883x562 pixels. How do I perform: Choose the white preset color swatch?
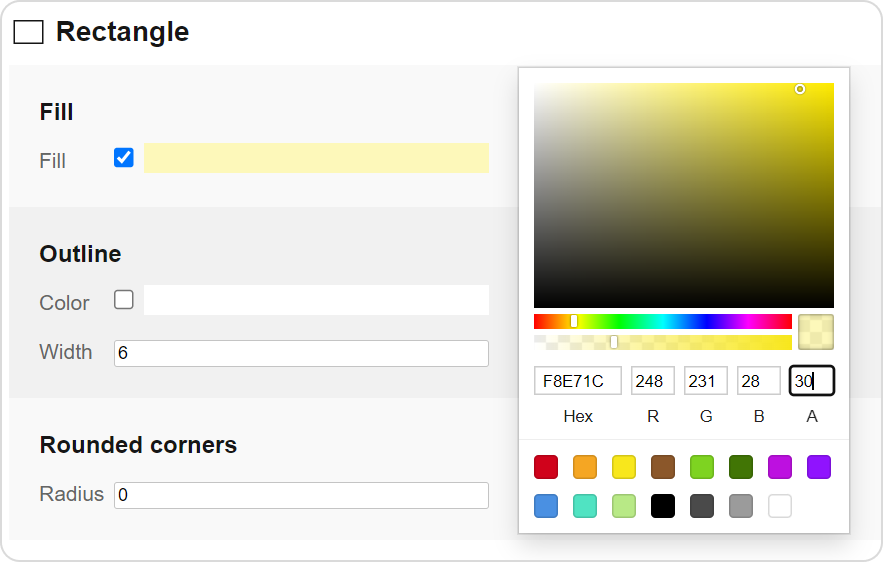click(x=780, y=506)
